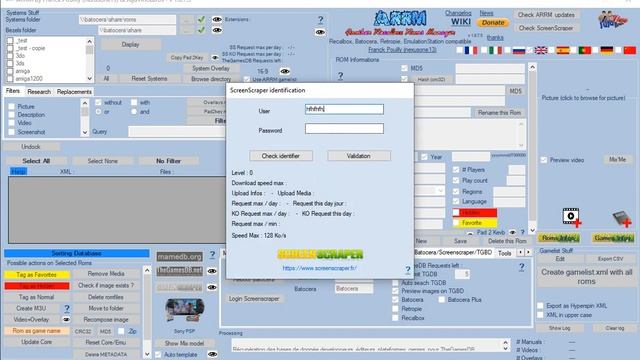Enable the Picture filter checkbox
Viewport: 640px width, 360px height.
tap(11, 107)
